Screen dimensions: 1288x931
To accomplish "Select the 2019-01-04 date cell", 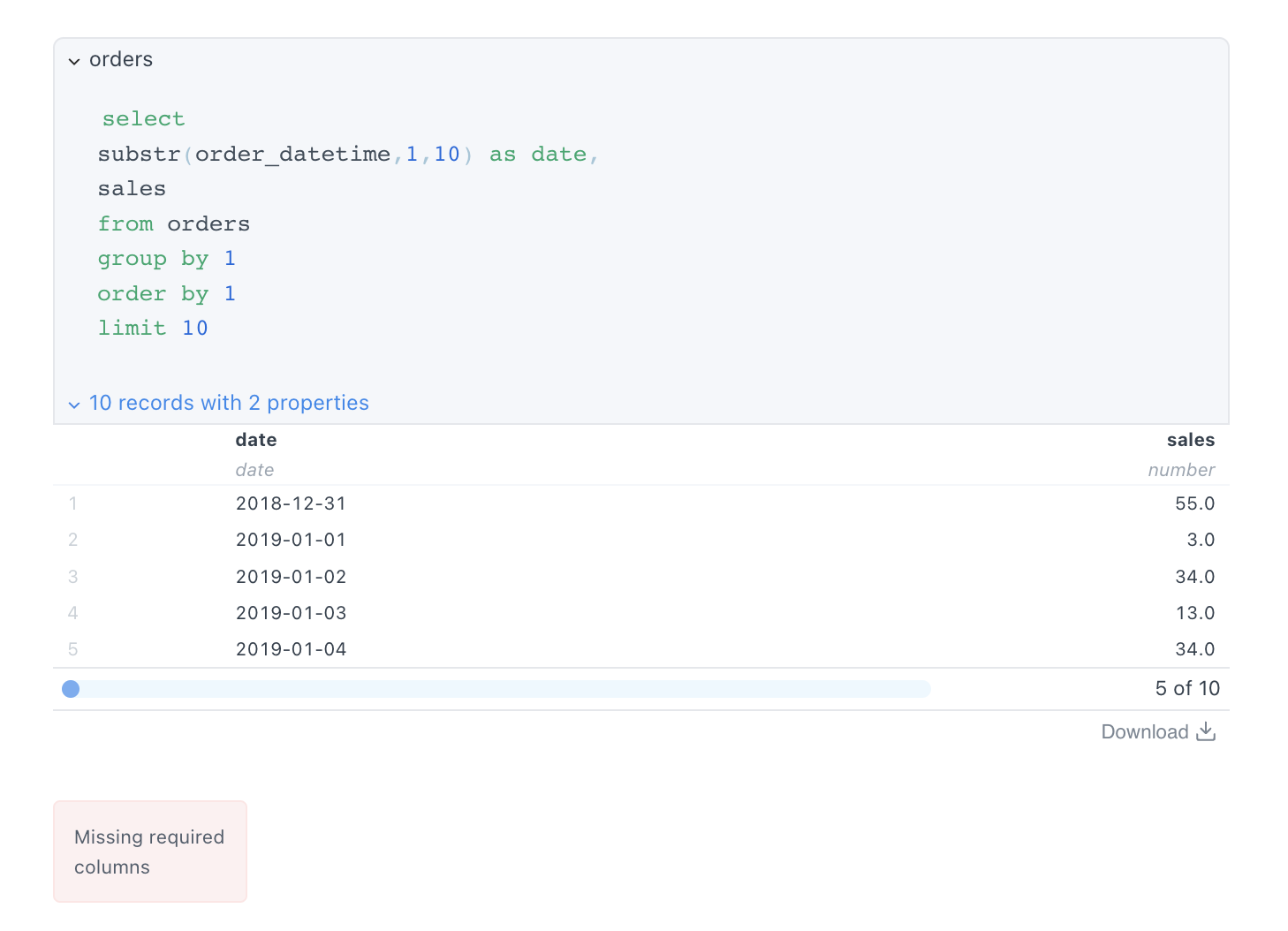I will click(x=291, y=649).
